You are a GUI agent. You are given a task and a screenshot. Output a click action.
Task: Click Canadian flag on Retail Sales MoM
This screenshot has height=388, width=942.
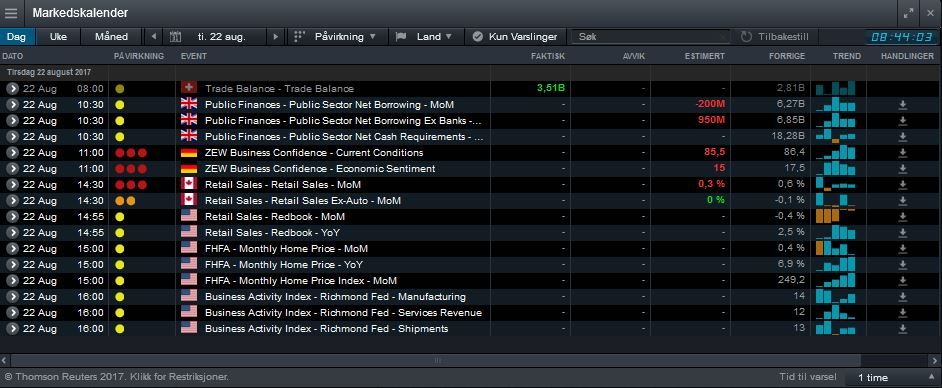[x=189, y=184]
